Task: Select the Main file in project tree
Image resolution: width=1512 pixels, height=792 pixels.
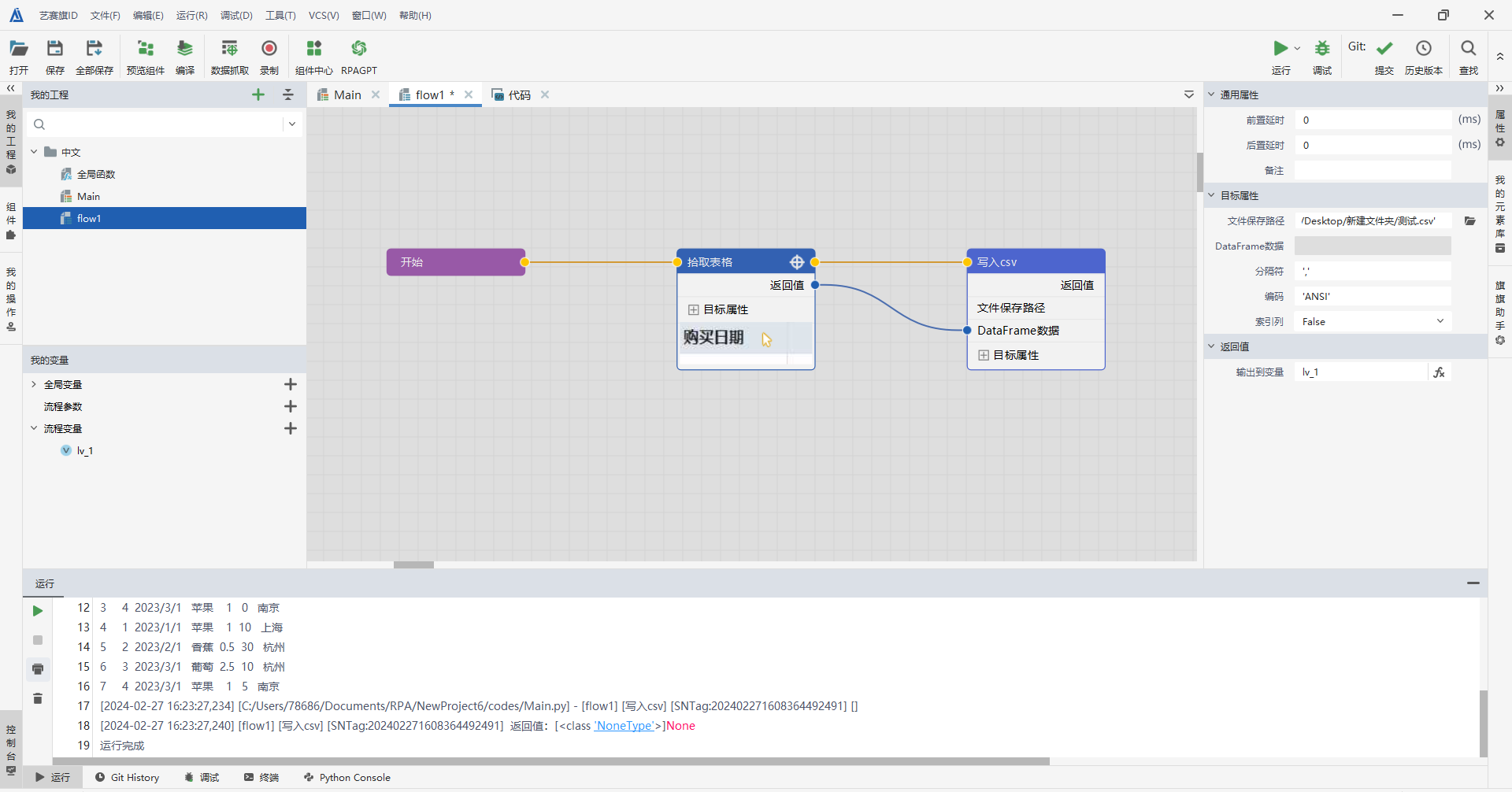Action: coord(88,196)
